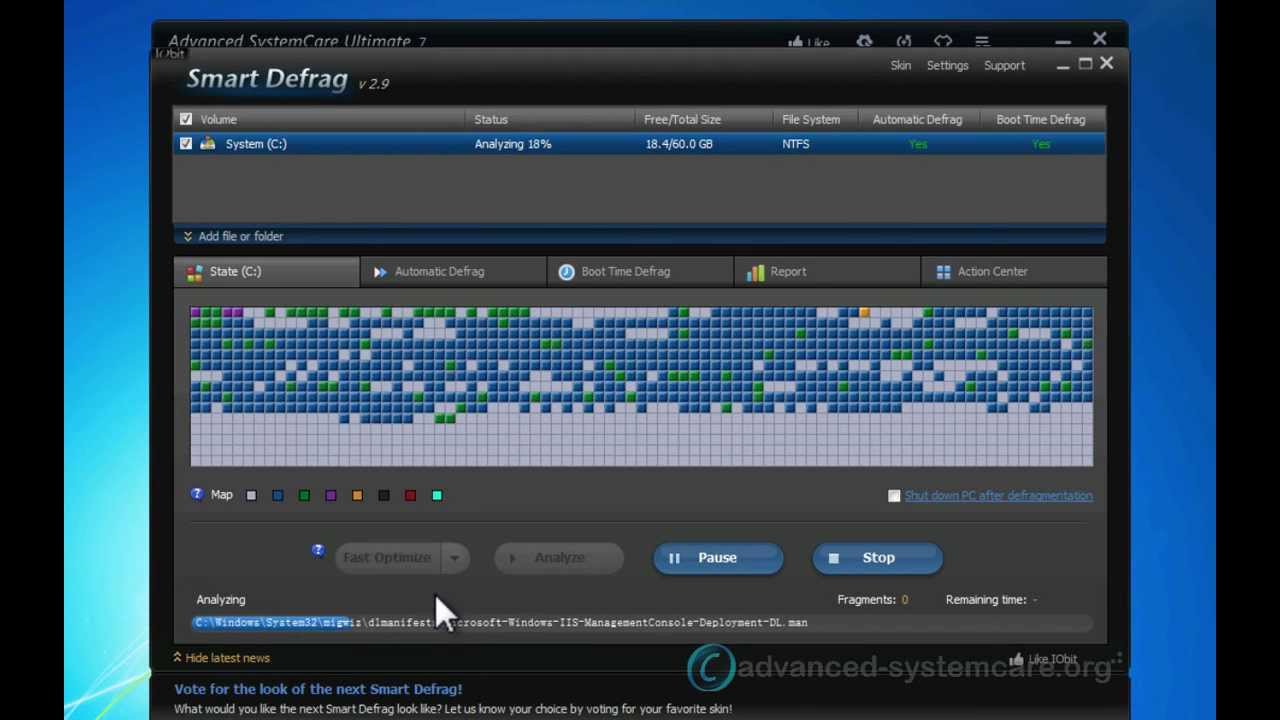Click the Like IObit thumbs-up
1280x720 pixels.
[x=1017, y=659]
